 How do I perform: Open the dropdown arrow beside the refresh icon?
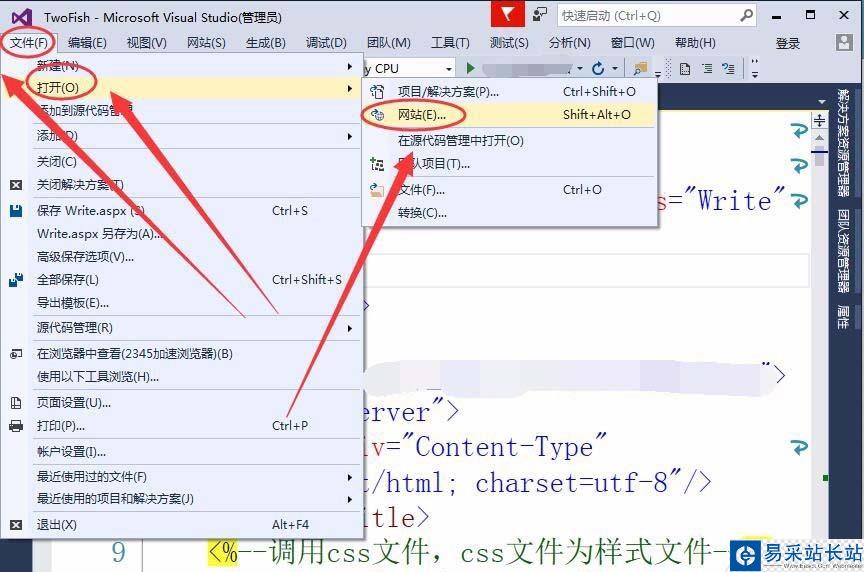pyautogui.click(x=615, y=69)
